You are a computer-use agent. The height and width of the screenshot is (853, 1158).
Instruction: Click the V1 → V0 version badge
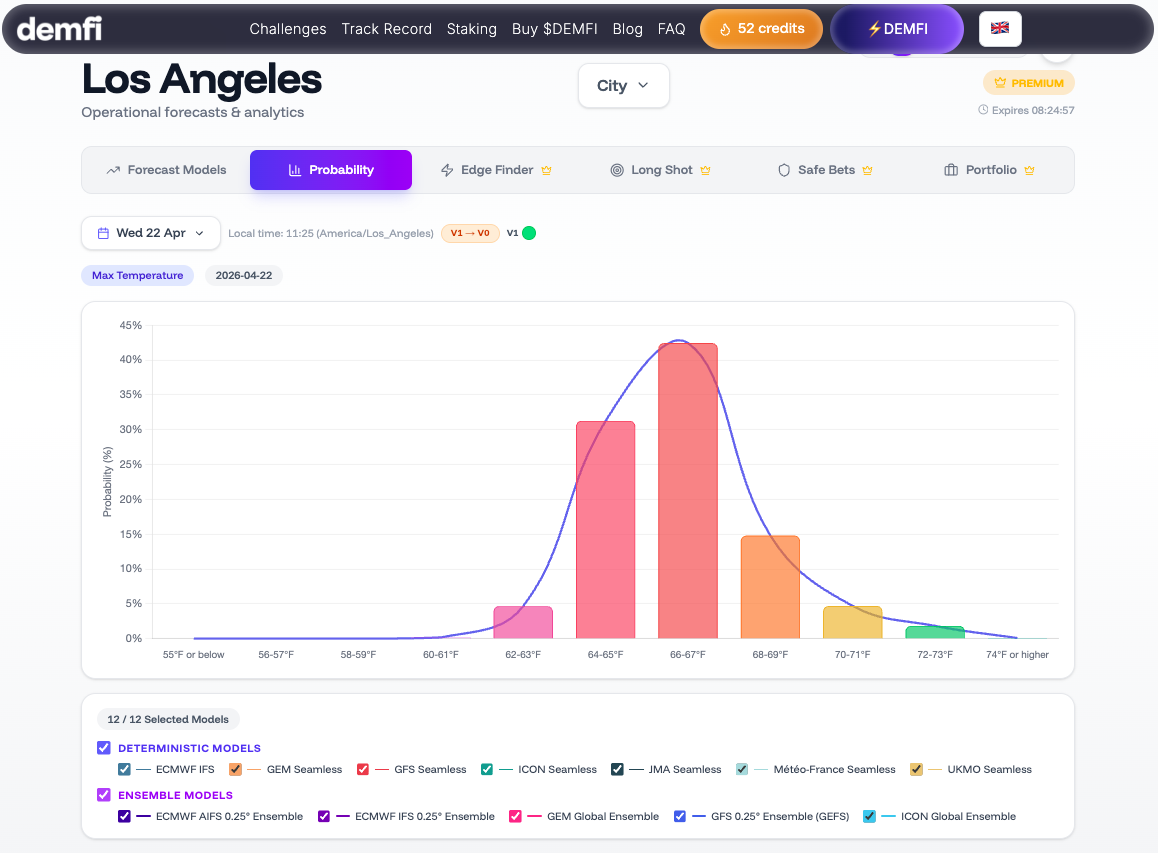[470, 233]
